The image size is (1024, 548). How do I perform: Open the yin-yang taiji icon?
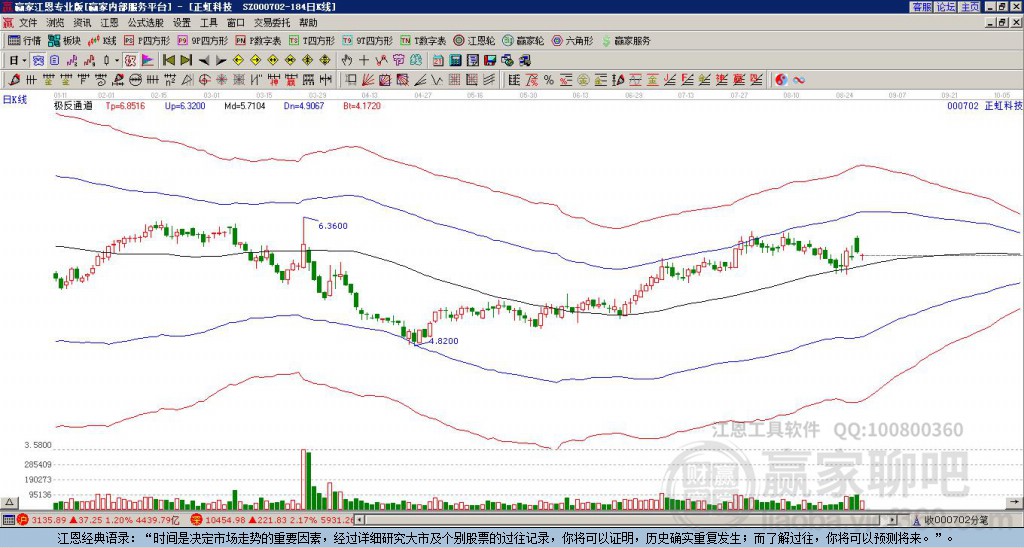[x=781, y=80]
